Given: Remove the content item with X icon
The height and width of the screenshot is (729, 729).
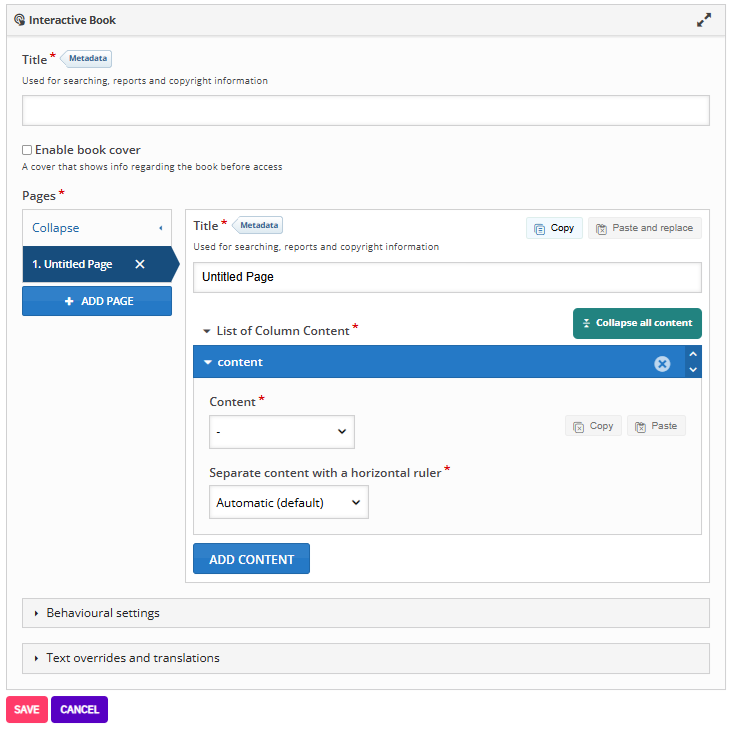Looking at the screenshot, I should pyautogui.click(x=662, y=364).
